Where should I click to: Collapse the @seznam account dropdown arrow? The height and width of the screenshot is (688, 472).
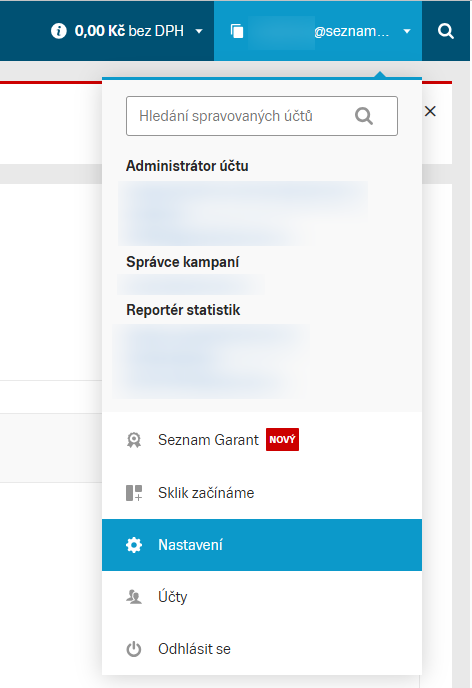pos(407,32)
